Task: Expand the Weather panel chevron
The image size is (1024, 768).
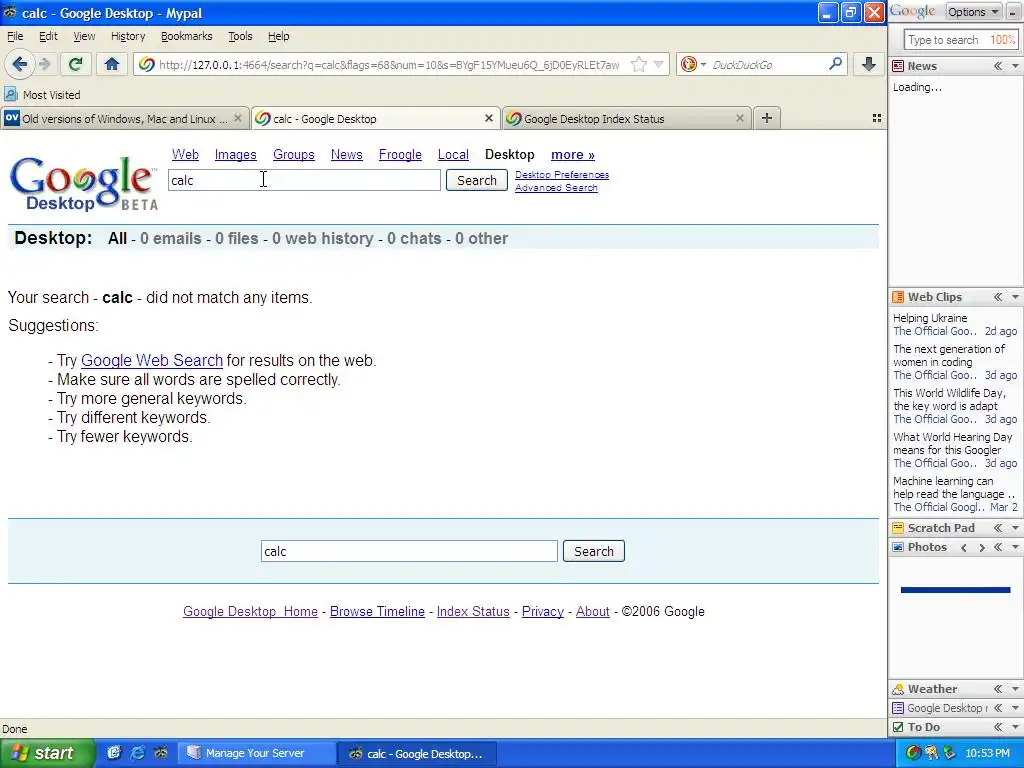Action: 997,689
